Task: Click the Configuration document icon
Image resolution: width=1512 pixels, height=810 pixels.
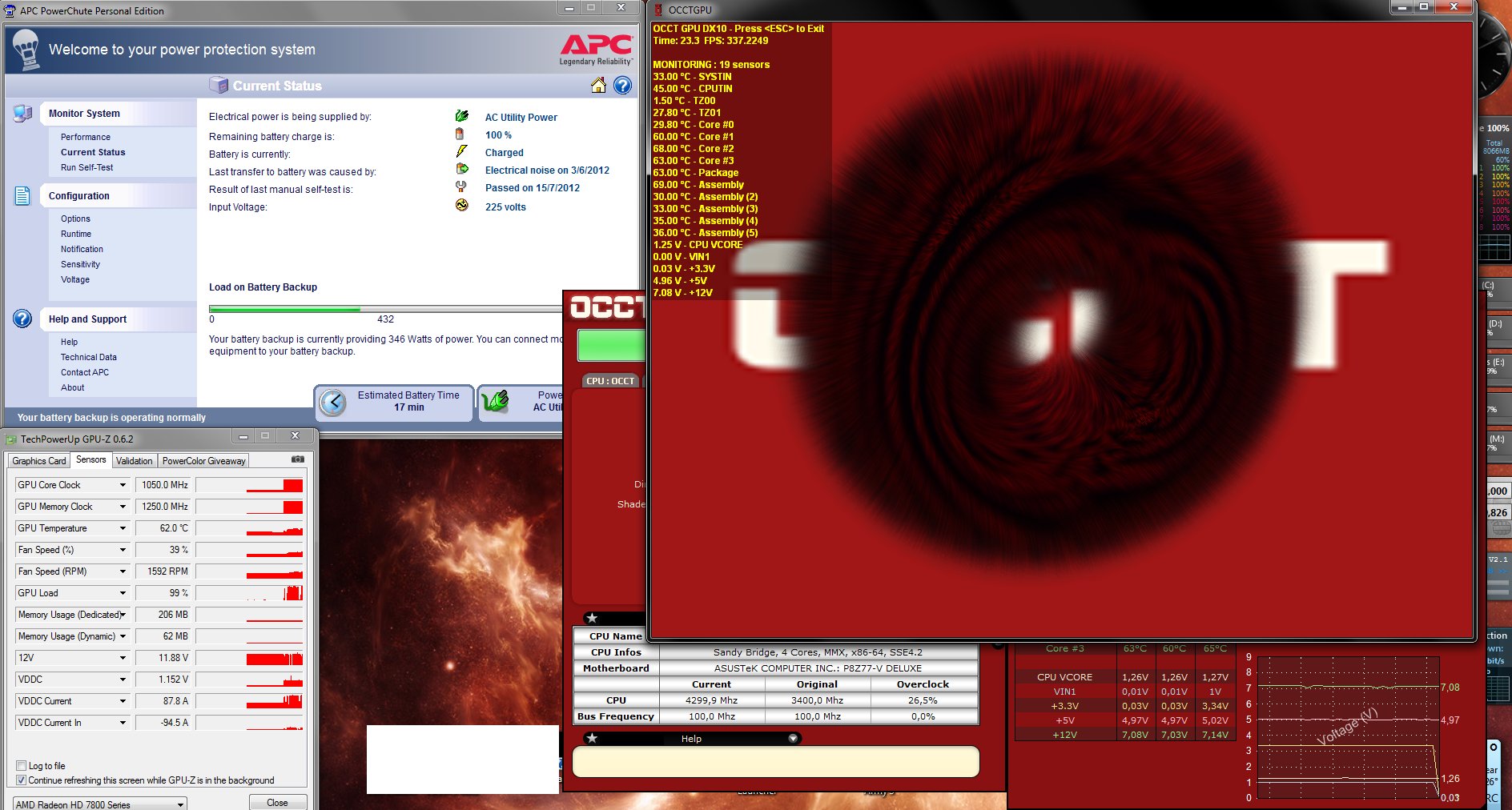Action: pyautogui.click(x=22, y=195)
